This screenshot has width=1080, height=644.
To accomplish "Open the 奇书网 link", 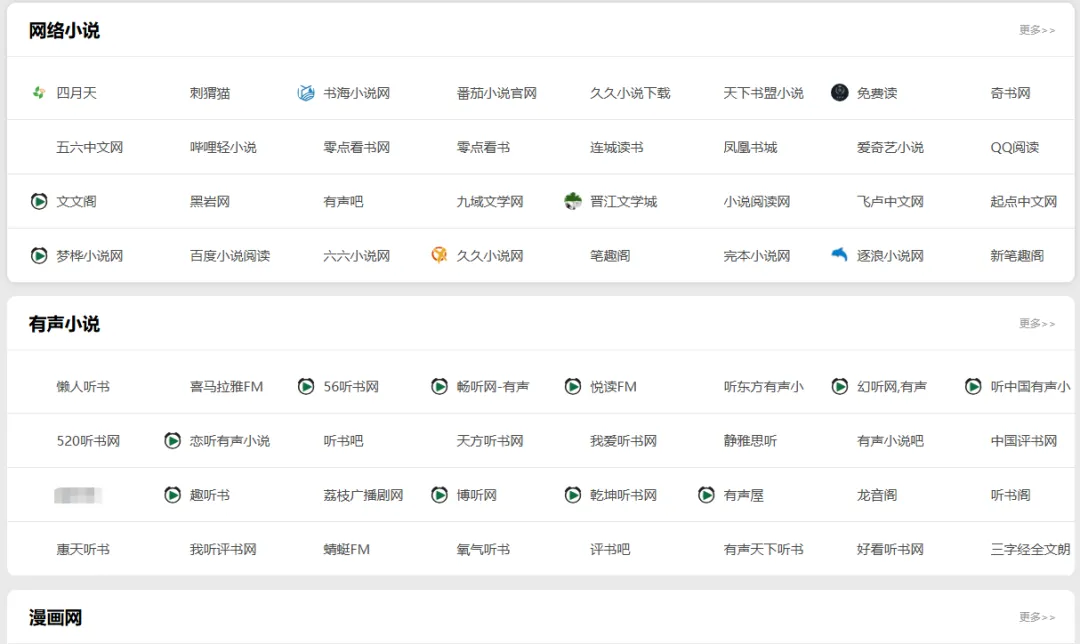I will pos(1010,93).
